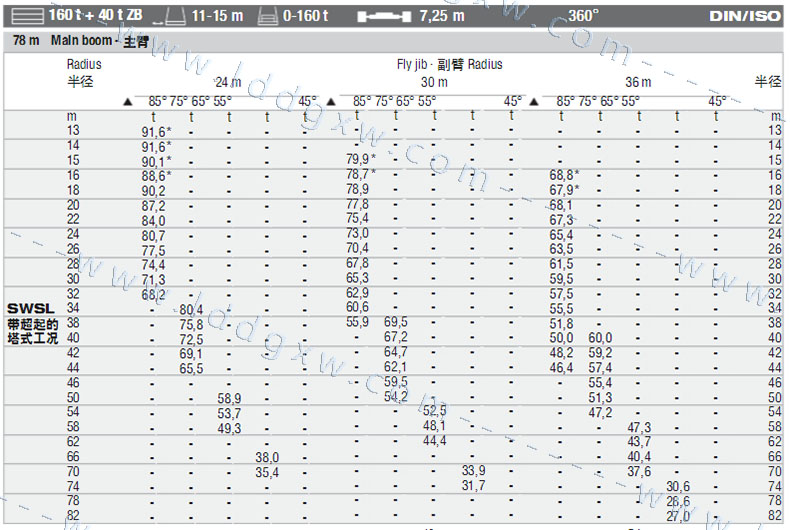Click the 68,8* value in the 36 m jib column
This screenshot has width=790, height=530.
point(563,175)
